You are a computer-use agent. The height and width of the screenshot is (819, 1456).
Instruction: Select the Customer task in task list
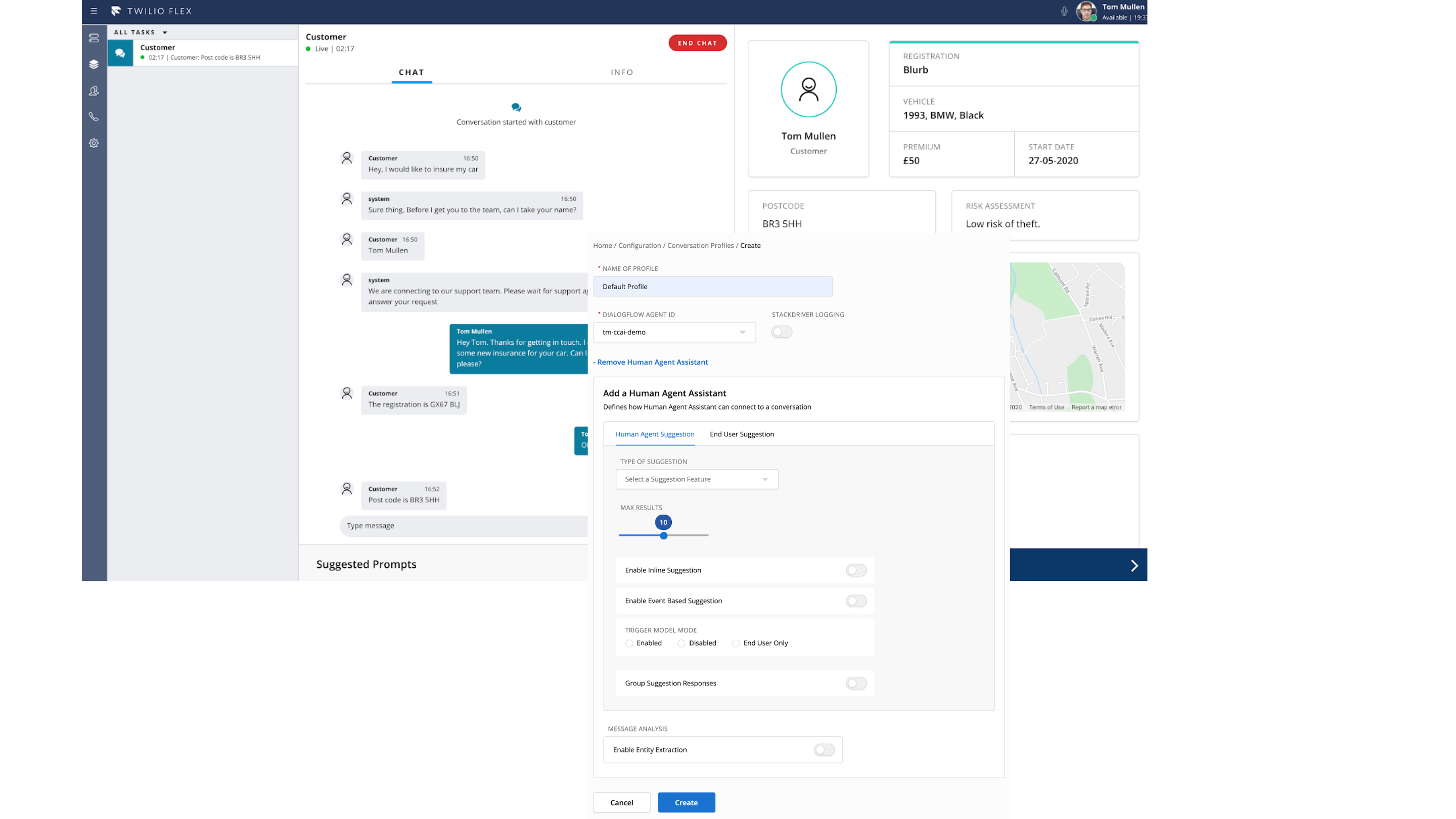click(x=203, y=53)
